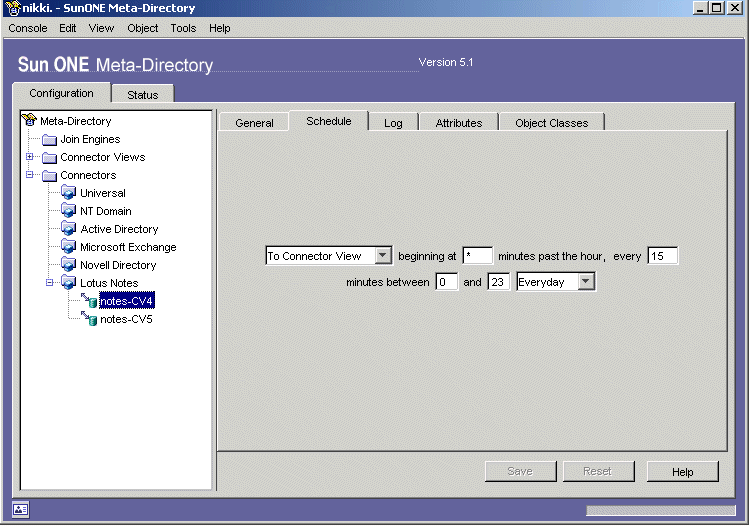Click the Microsoft Exchange connector icon

point(68,247)
